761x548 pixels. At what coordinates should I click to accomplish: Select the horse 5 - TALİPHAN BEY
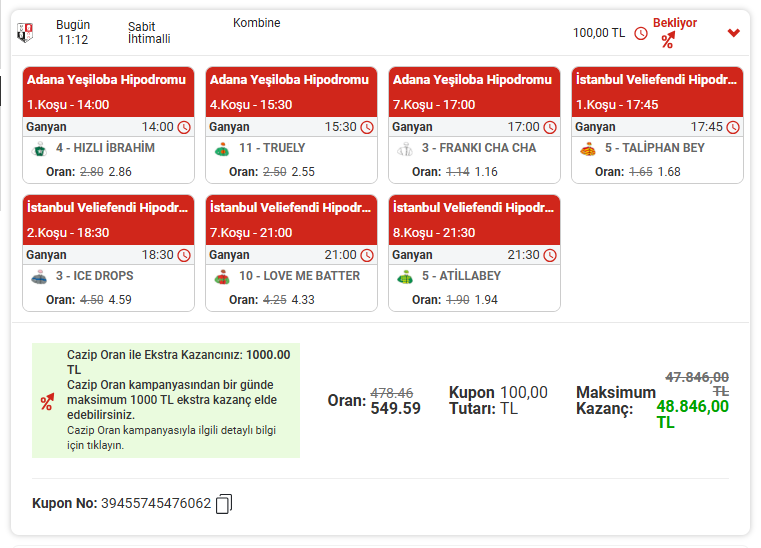(655, 148)
